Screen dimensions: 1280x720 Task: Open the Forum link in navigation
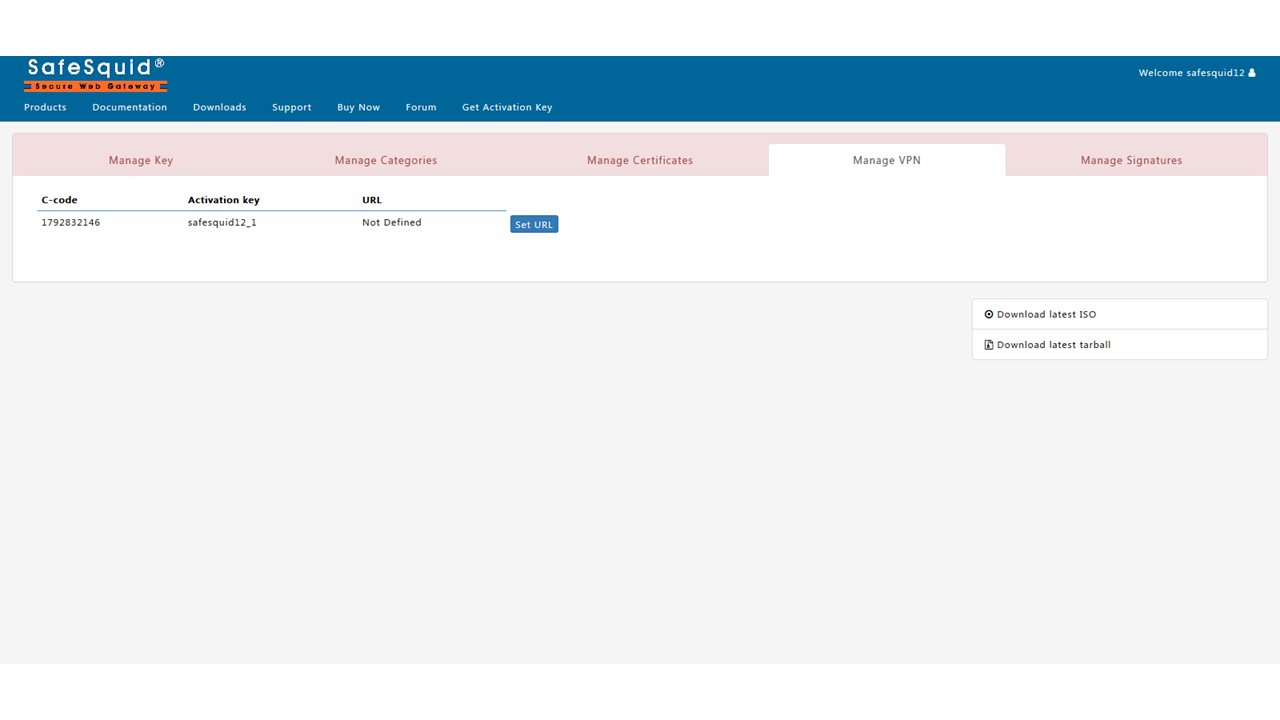pyautogui.click(x=421, y=107)
